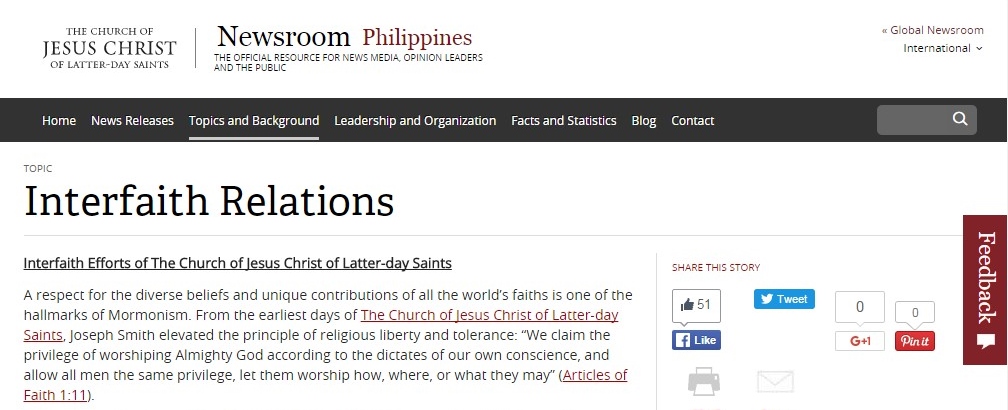Screen dimensions: 1008x410
Task: Click the Google +1 button
Action: click(859, 341)
